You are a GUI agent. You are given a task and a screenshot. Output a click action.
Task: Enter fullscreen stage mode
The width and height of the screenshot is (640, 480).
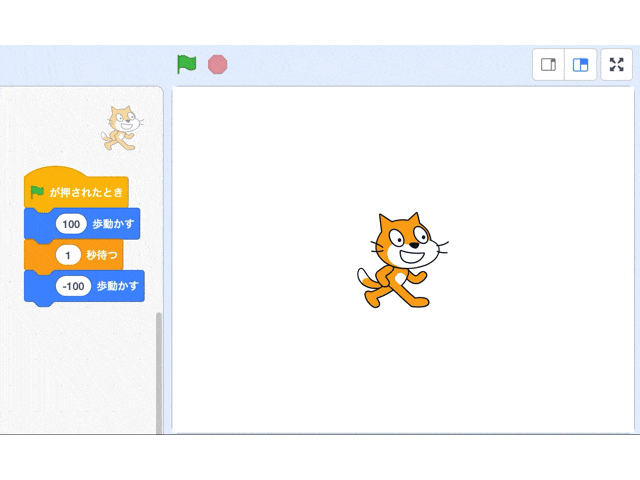pyautogui.click(x=616, y=64)
